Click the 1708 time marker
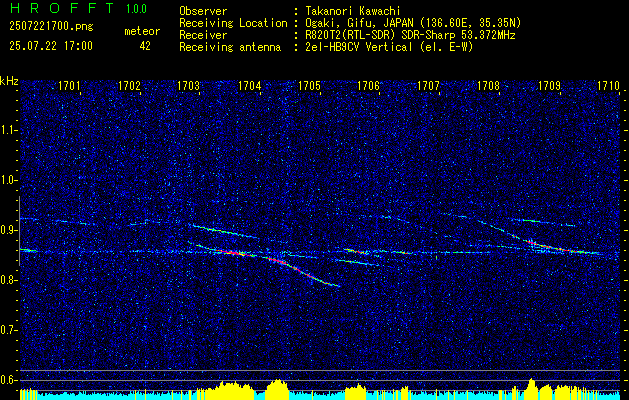Viewport: 629px width, 400px height. click(x=489, y=86)
